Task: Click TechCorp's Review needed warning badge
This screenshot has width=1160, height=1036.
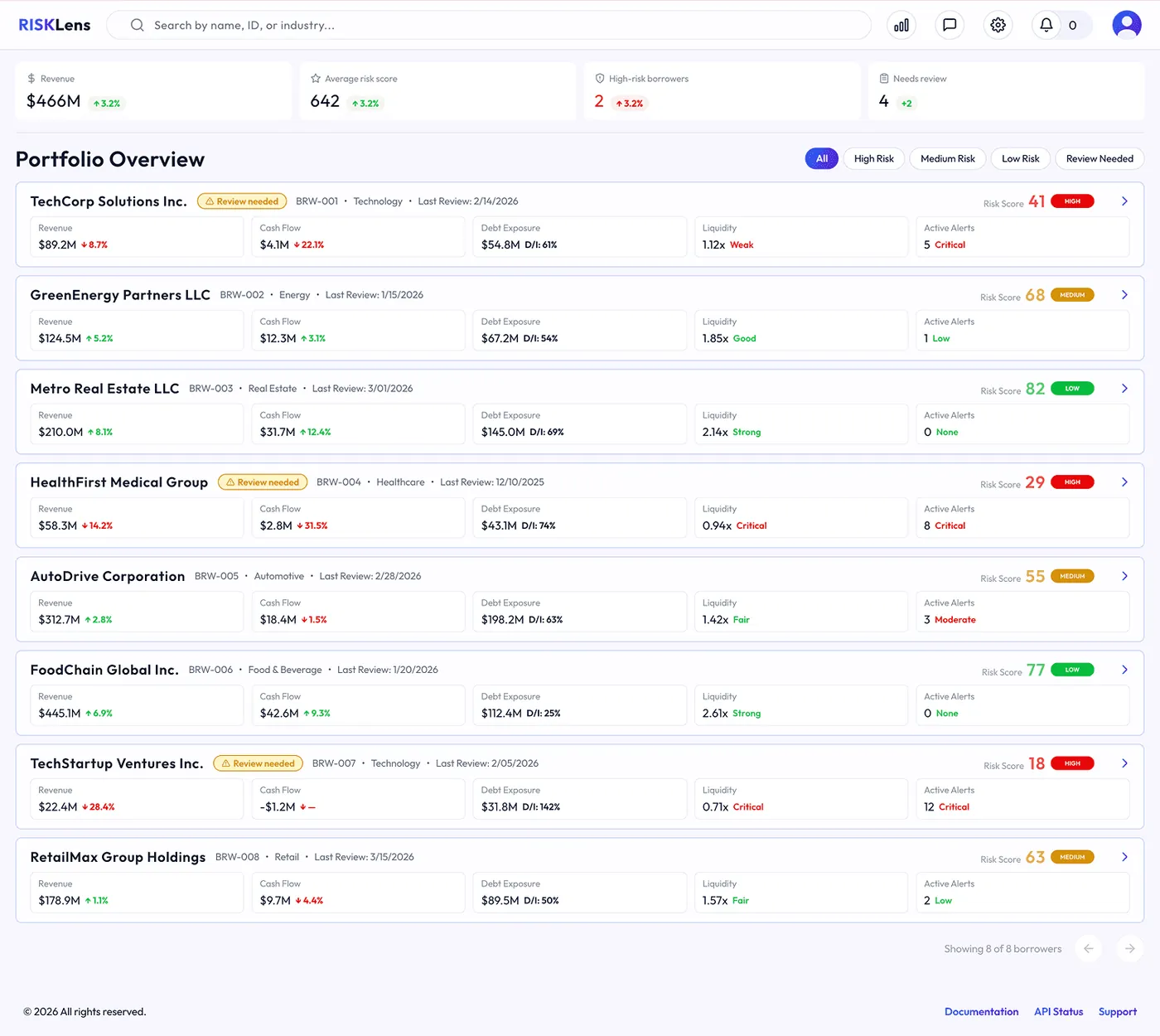Action: (242, 201)
